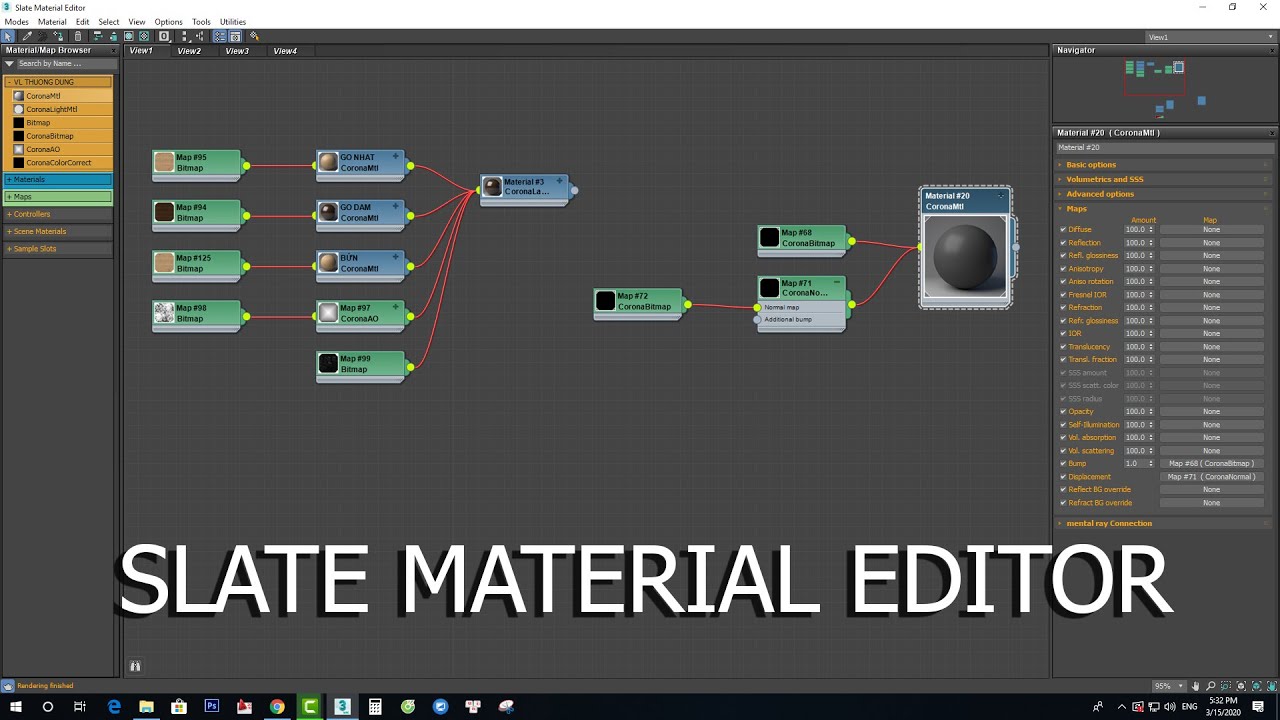
Task: Expand the Advanced options rollout
Action: pos(1164,194)
